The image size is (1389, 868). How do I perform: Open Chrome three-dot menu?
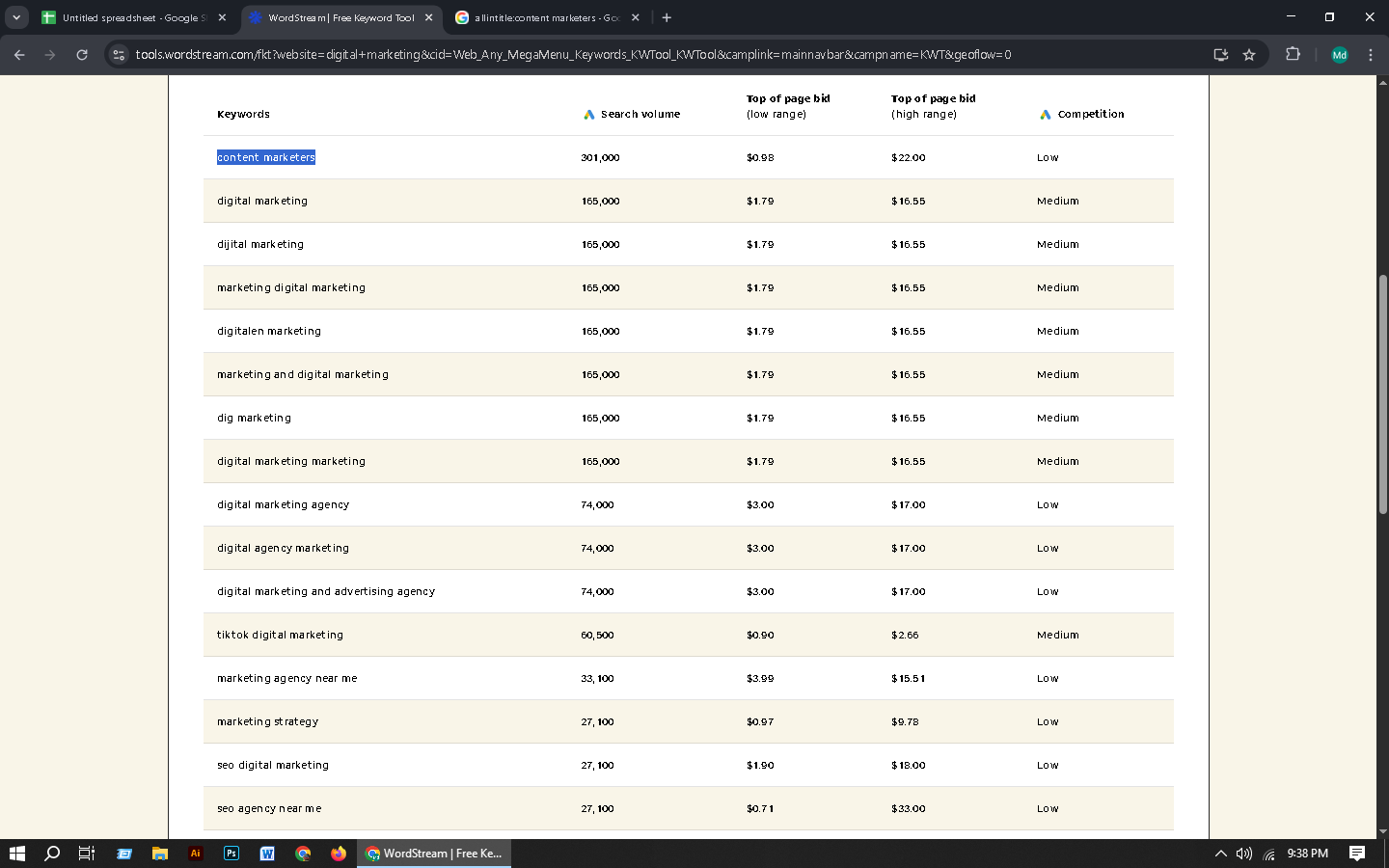(x=1370, y=55)
